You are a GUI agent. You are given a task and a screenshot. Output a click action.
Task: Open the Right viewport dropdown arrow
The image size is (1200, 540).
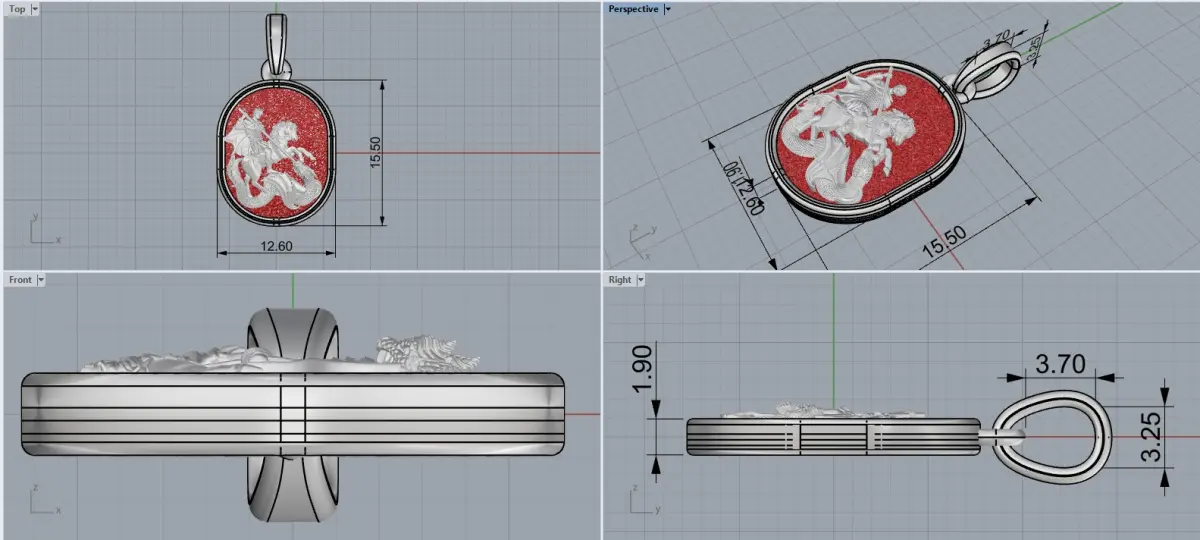click(640, 280)
